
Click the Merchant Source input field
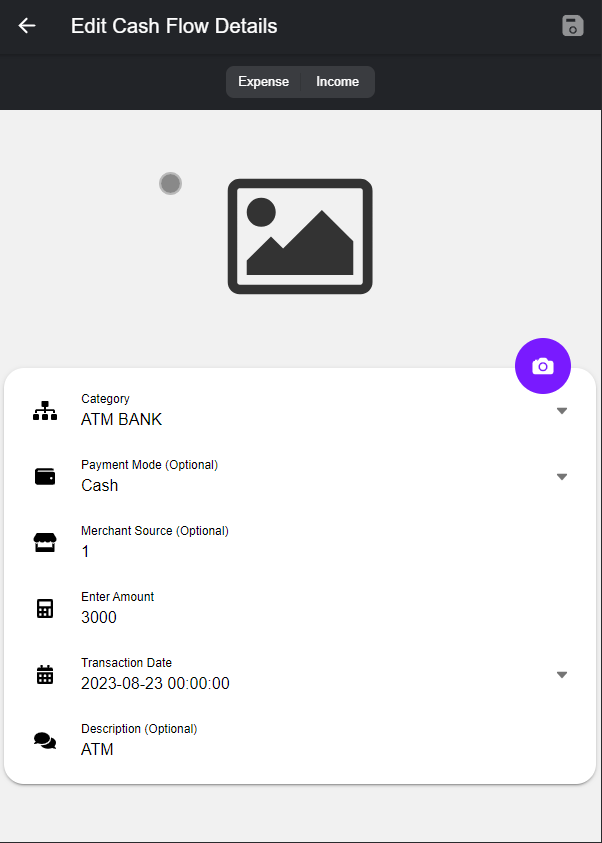[300, 551]
